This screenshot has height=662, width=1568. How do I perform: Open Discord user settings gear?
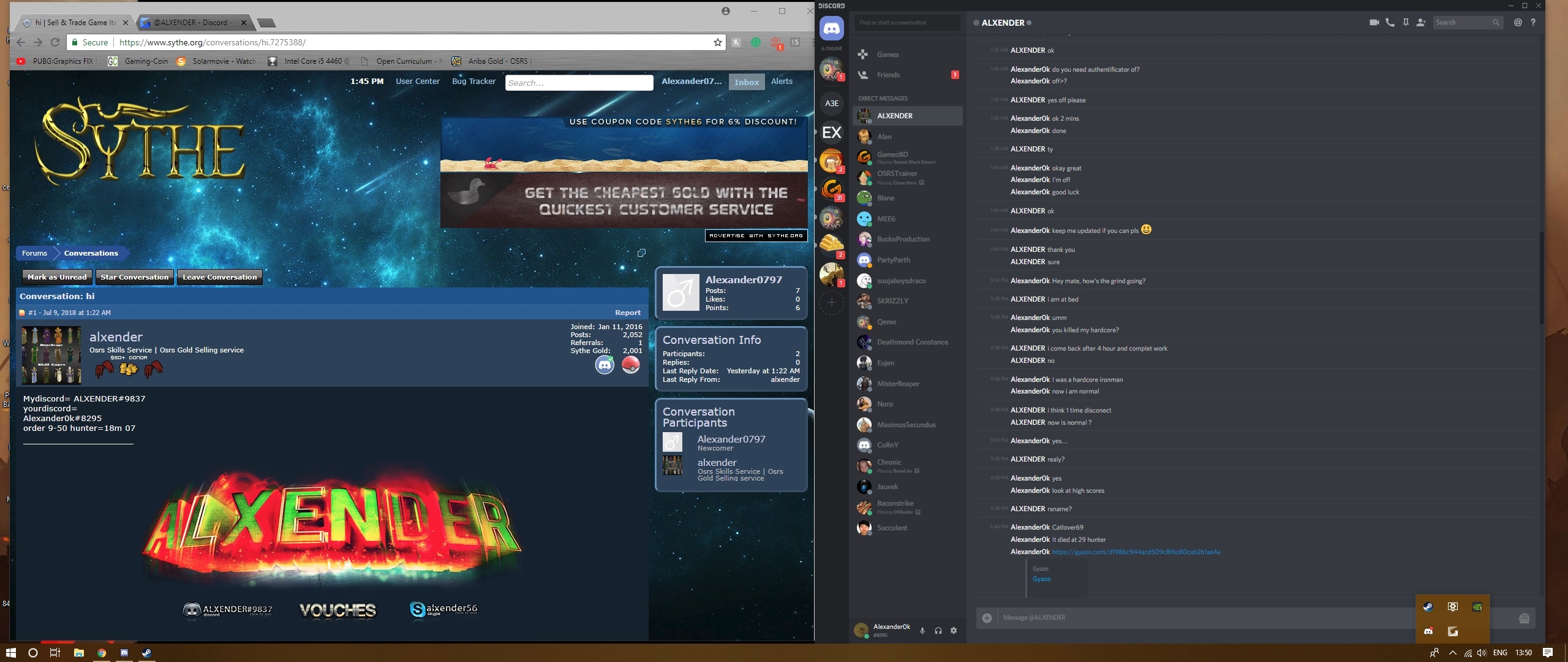click(x=954, y=631)
